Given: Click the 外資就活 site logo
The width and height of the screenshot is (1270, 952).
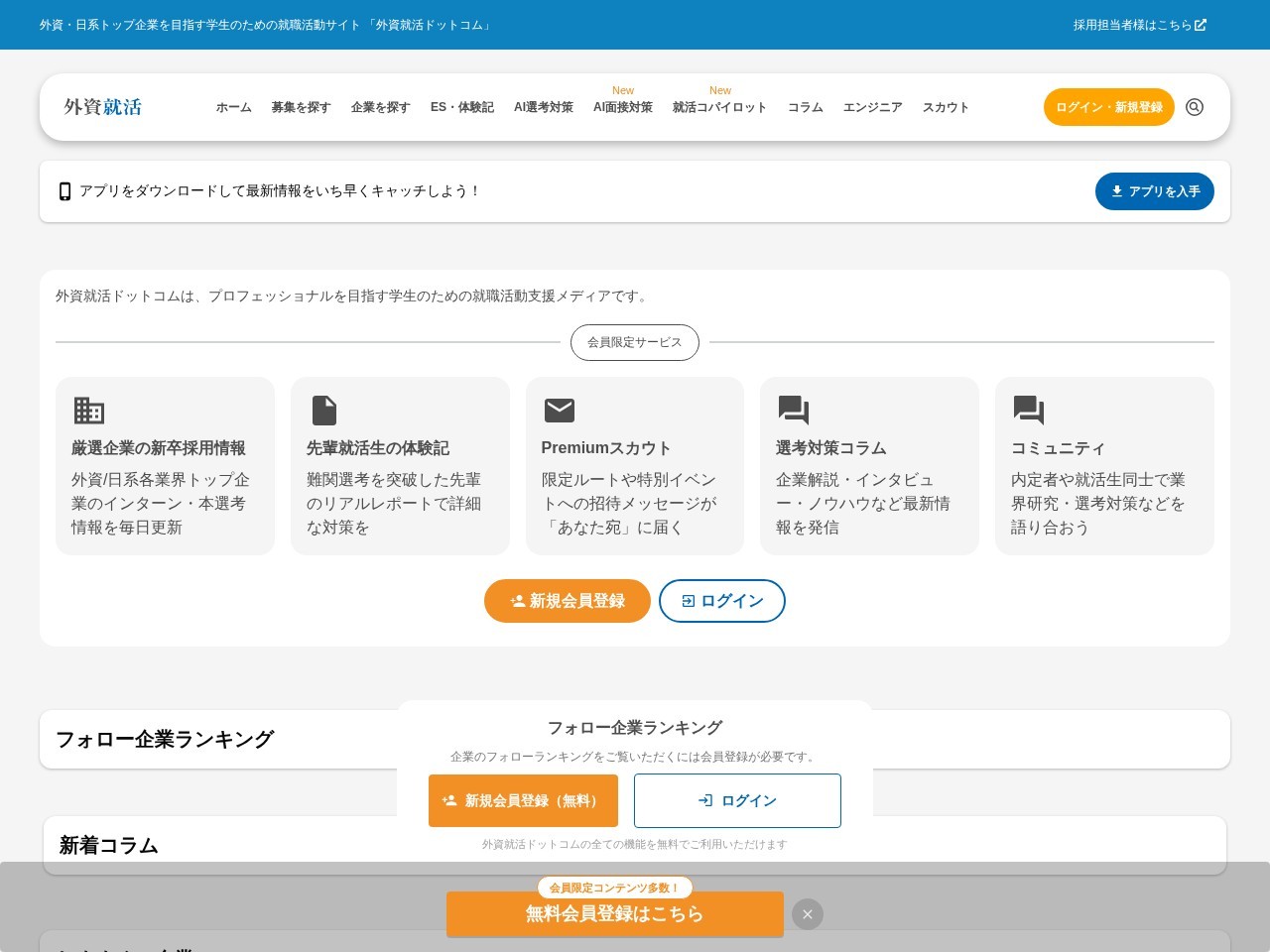Looking at the screenshot, I should [x=103, y=107].
